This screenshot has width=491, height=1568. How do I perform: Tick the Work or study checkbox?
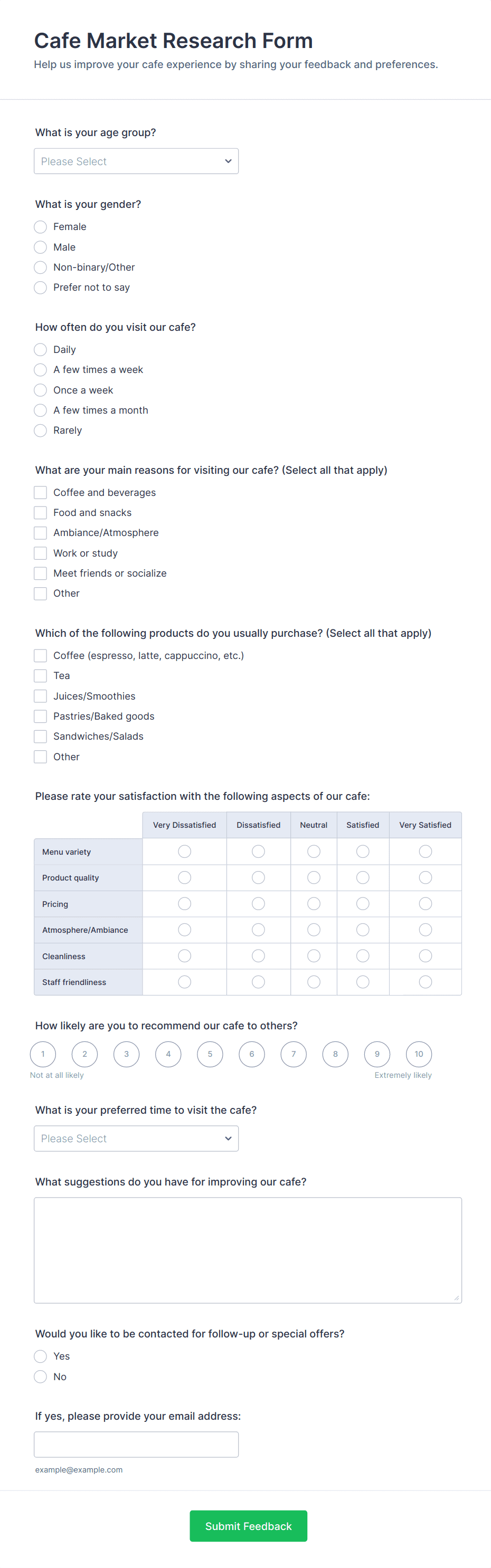40,553
